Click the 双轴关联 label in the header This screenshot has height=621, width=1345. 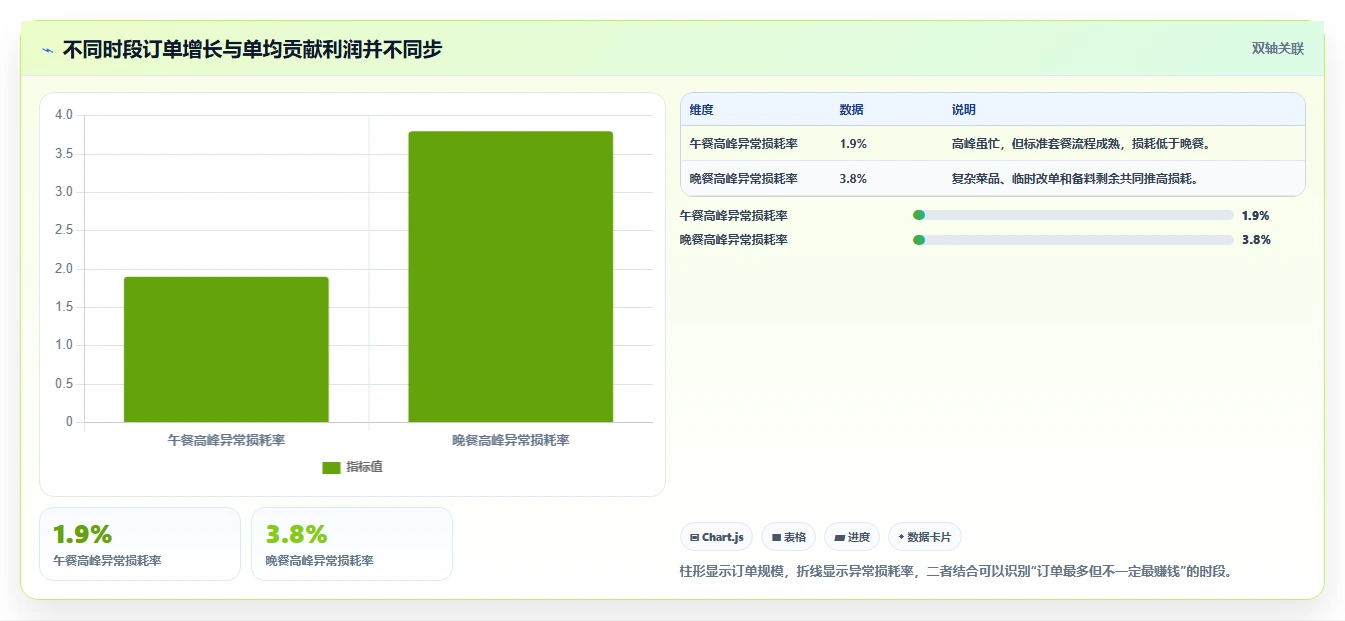point(1277,49)
